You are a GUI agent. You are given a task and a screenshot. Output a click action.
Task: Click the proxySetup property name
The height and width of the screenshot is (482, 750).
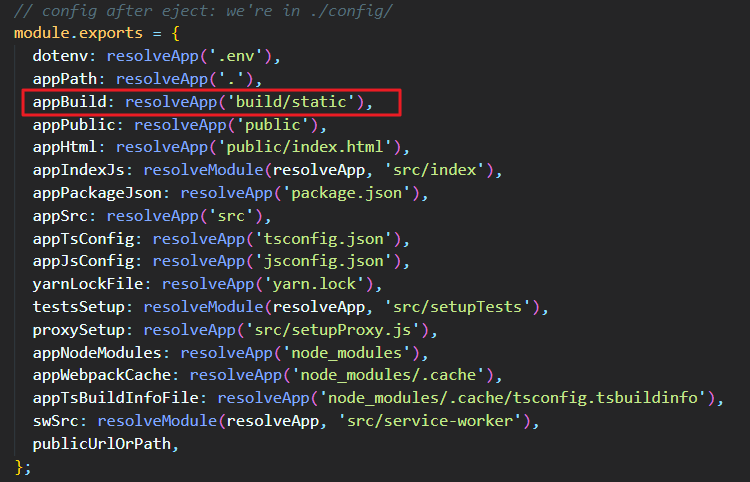click(x=78, y=330)
